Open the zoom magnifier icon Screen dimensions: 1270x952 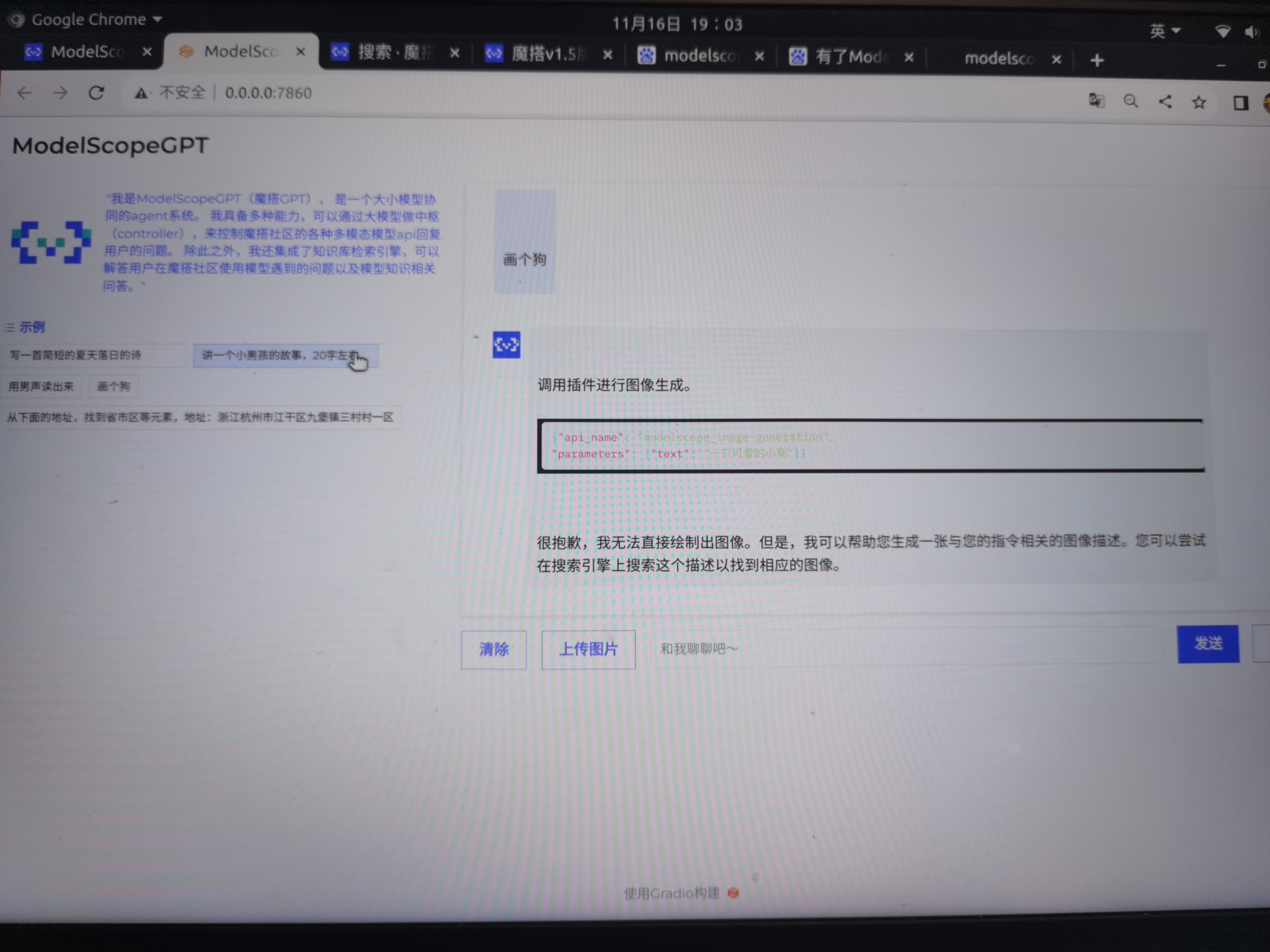[x=1130, y=101]
